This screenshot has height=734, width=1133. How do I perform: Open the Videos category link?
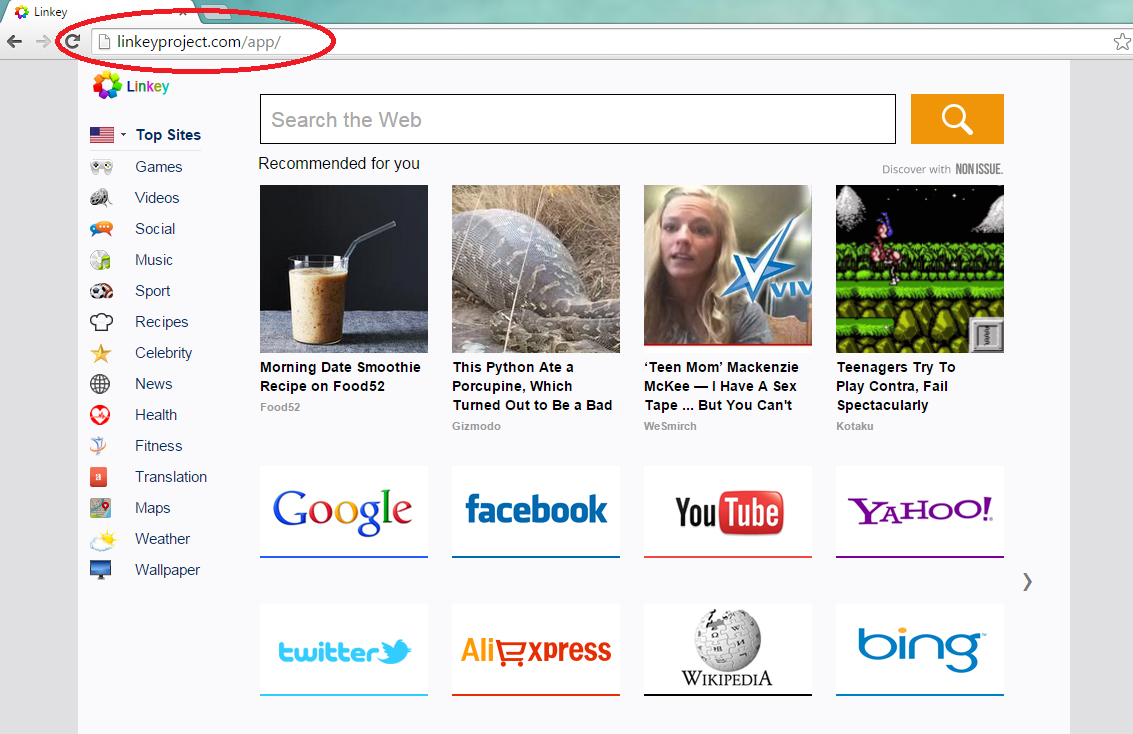pos(157,198)
